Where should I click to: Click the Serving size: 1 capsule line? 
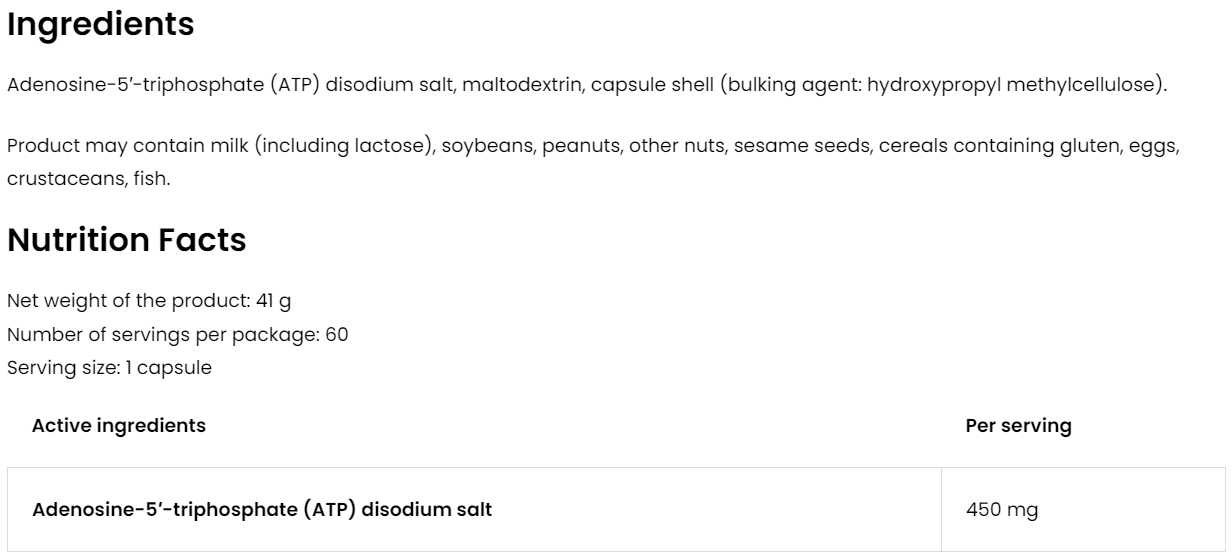click(109, 367)
